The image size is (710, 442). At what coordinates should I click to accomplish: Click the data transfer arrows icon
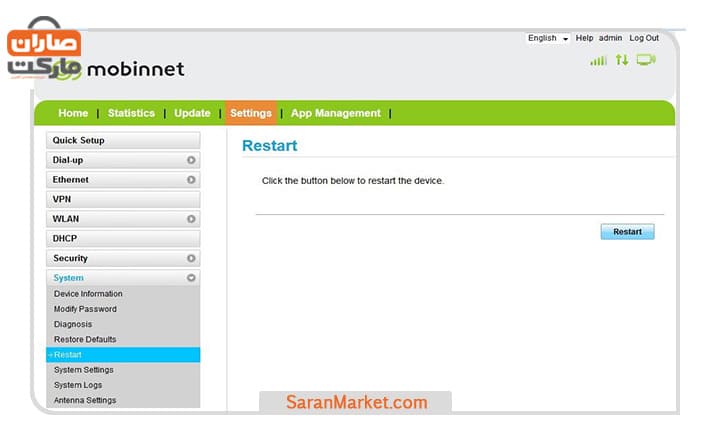622,61
